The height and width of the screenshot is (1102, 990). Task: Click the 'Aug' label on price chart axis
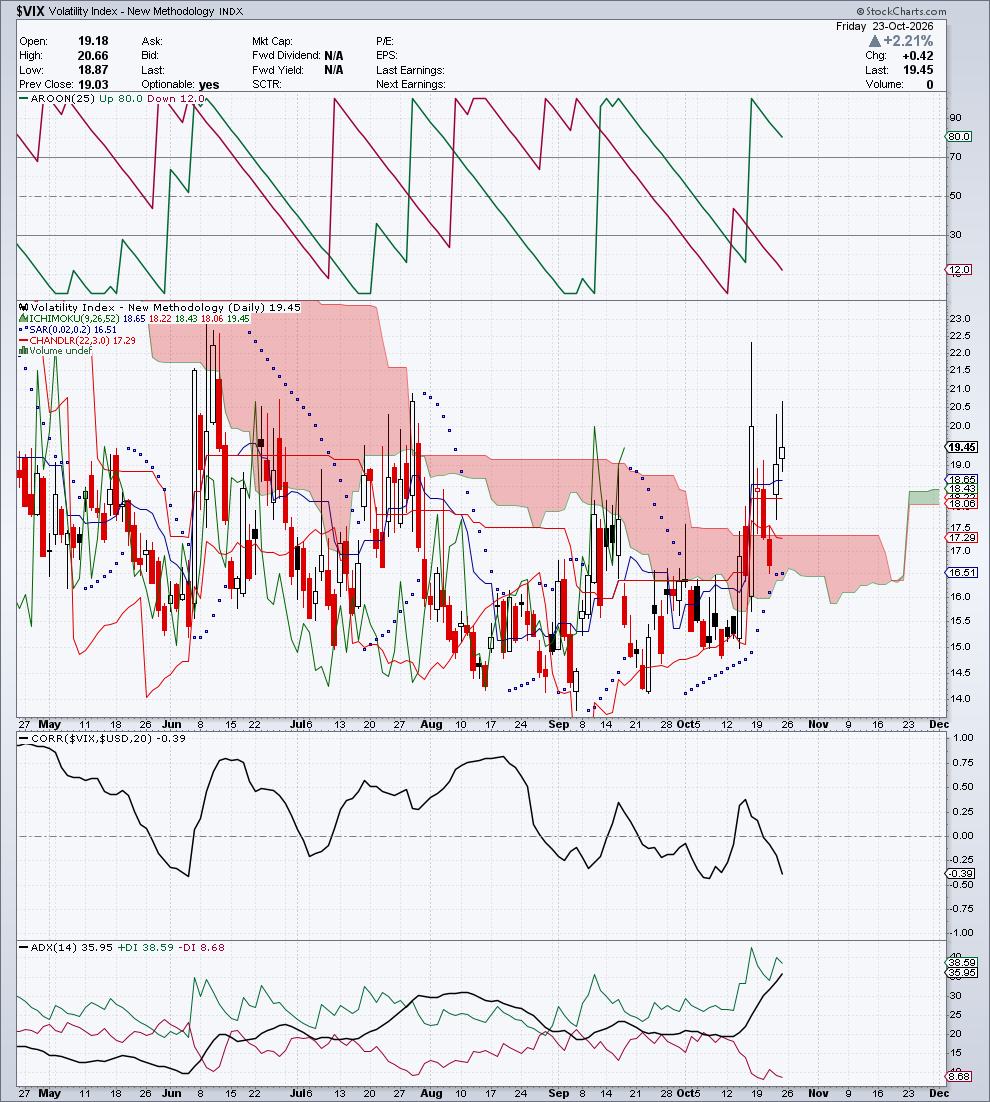click(431, 725)
